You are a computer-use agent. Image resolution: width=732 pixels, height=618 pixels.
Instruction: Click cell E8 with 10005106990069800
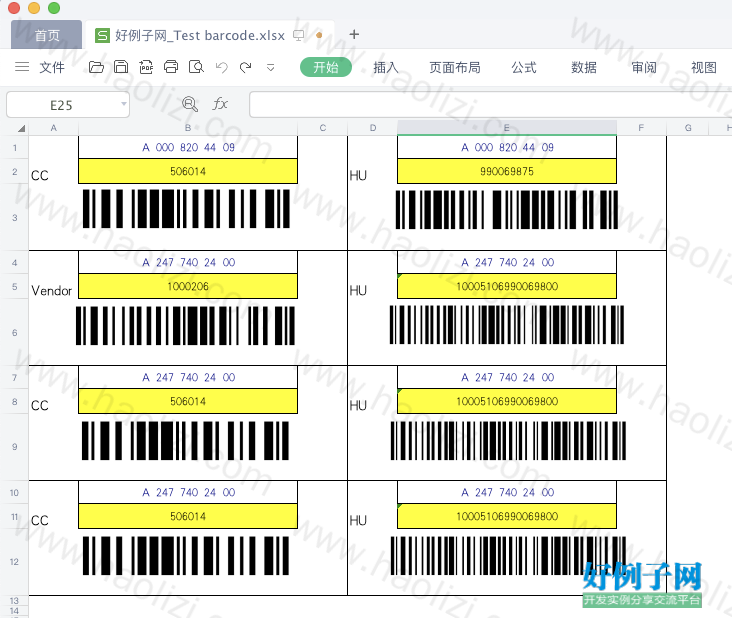click(x=507, y=401)
